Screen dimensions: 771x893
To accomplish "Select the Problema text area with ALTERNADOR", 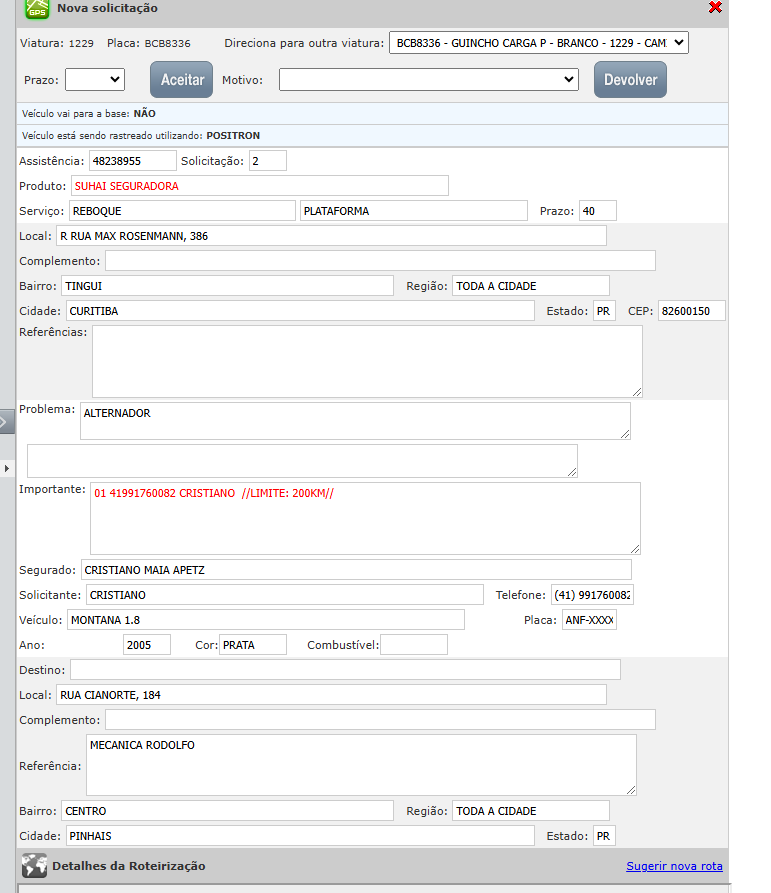I will tap(355, 421).
